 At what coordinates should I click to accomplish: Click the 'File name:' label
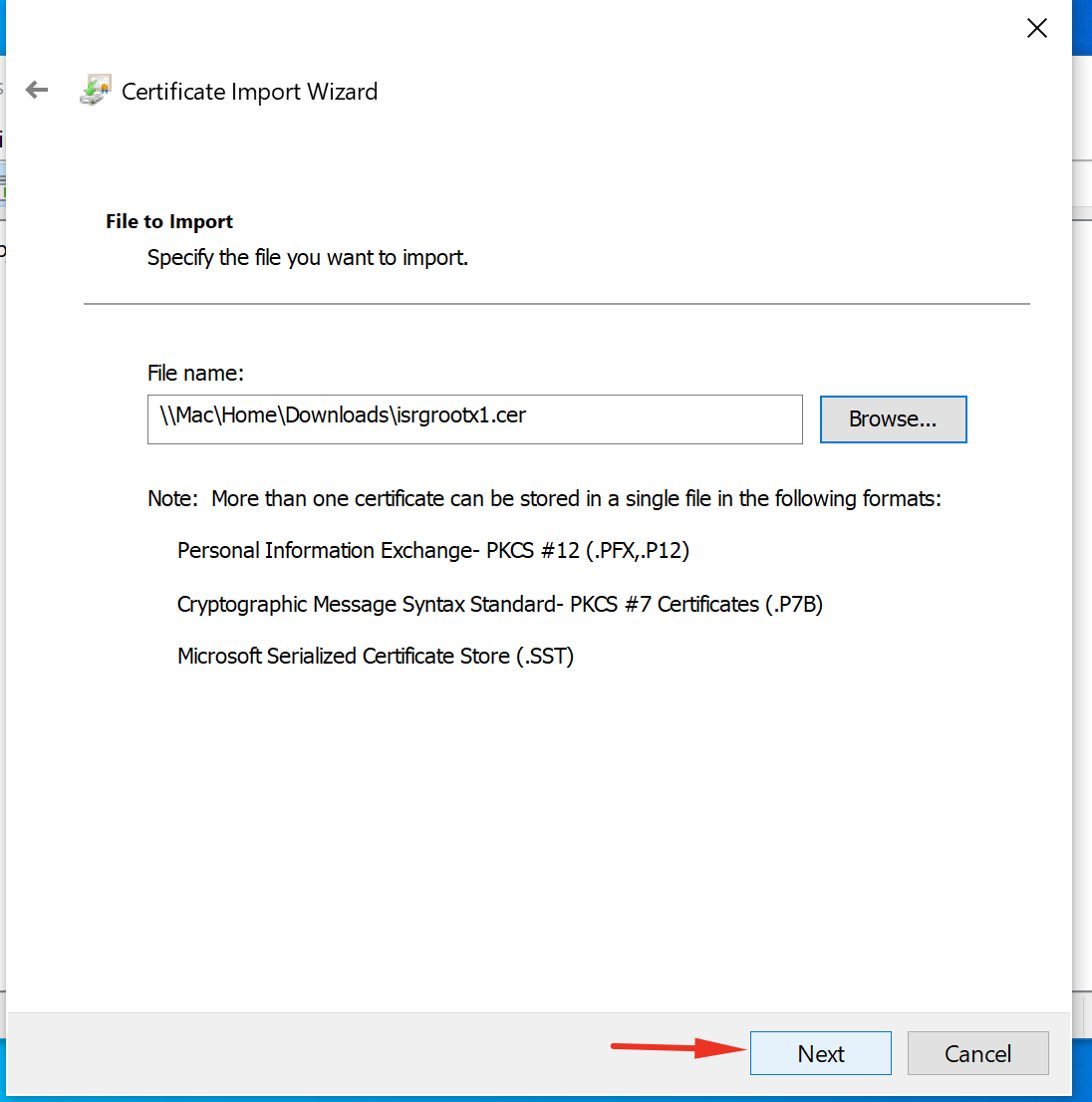195,373
